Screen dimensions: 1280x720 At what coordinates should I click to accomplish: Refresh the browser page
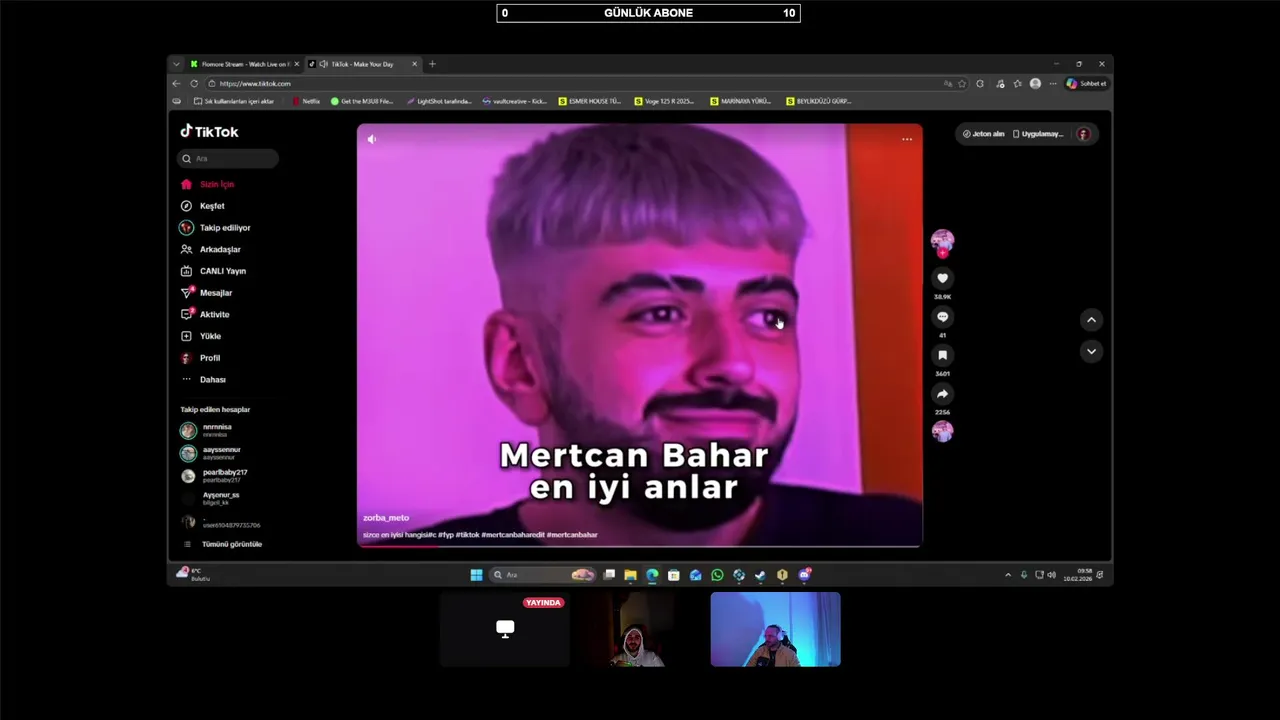tap(194, 84)
